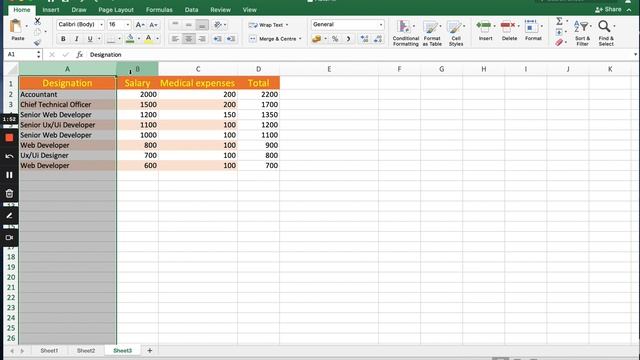Toggle Italic formatting
This screenshot has width=640, height=360.
point(76,39)
